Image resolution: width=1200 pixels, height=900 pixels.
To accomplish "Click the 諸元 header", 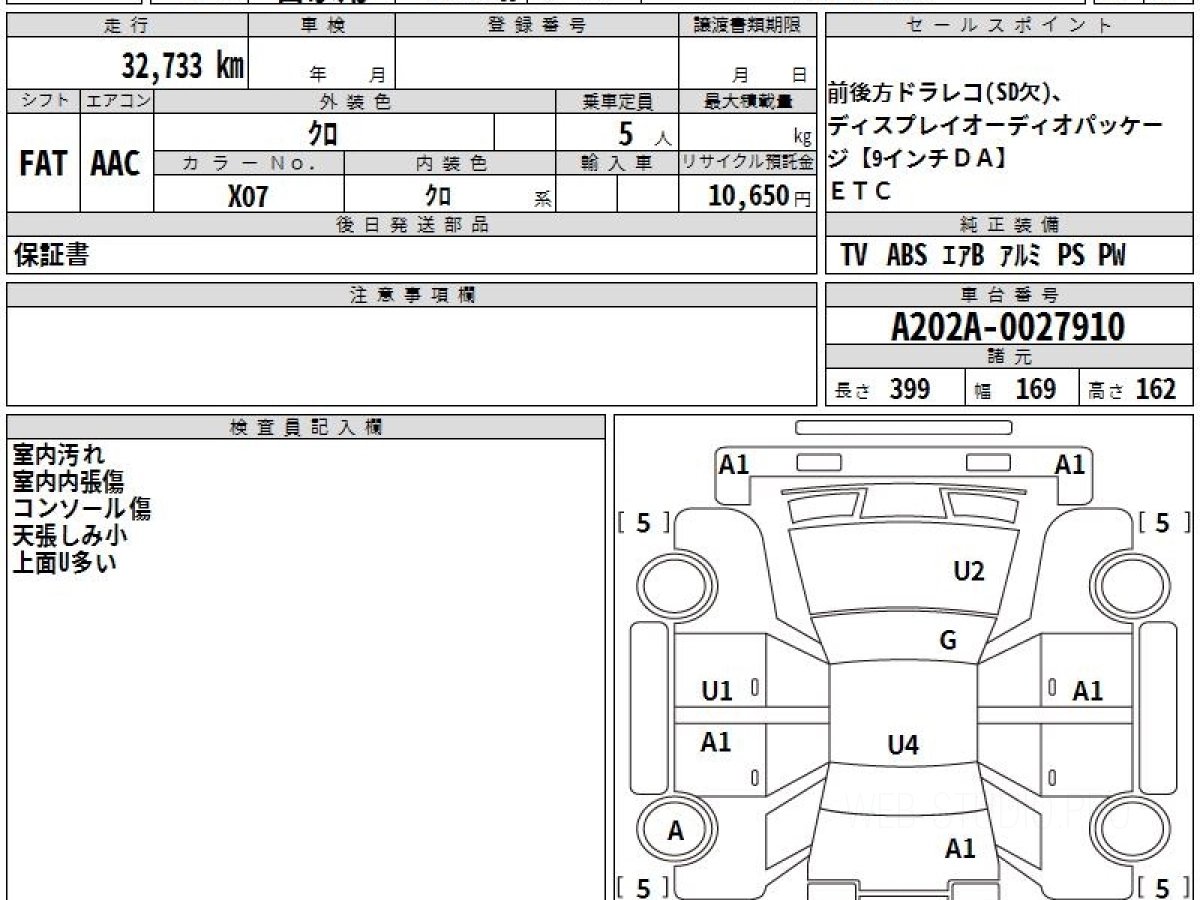I will (x=1010, y=357).
